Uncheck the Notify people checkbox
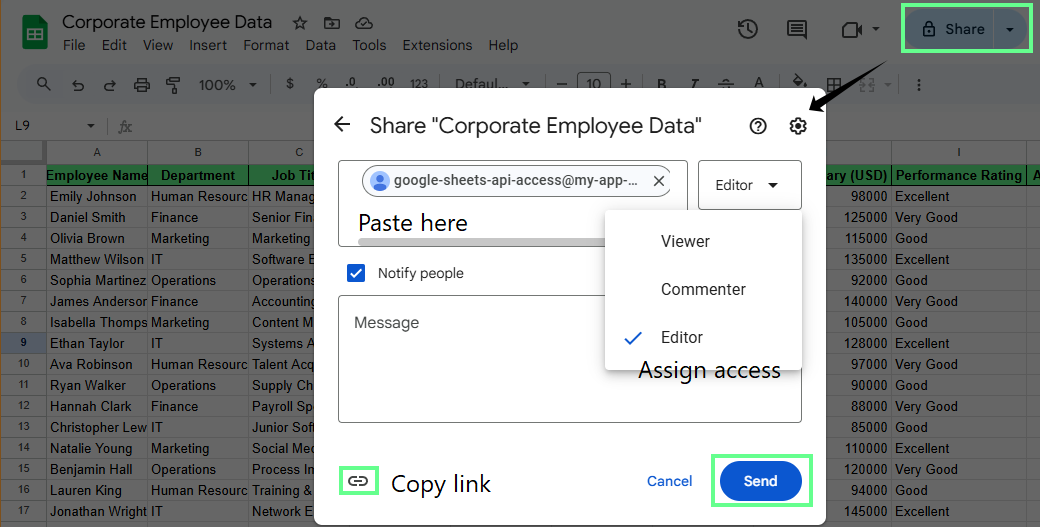Image resolution: width=1040 pixels, height=527 pixels. [356, 273]
